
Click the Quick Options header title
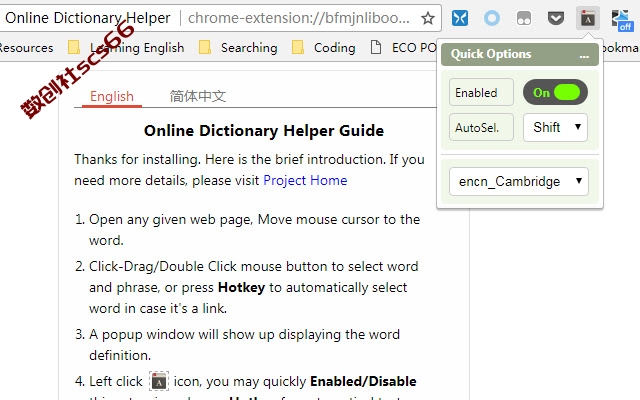[x=491, y=54]
